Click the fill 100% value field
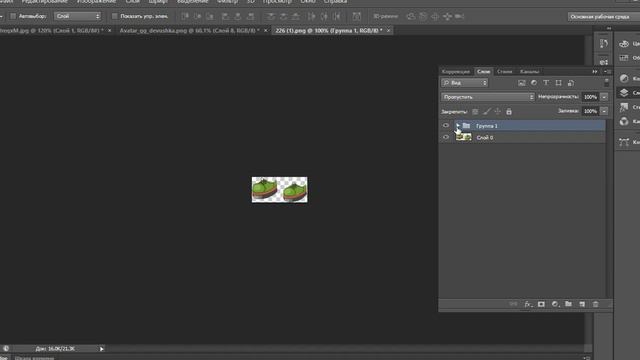The height and width of the screenshot is (360, 640). [x=590, y=111]
